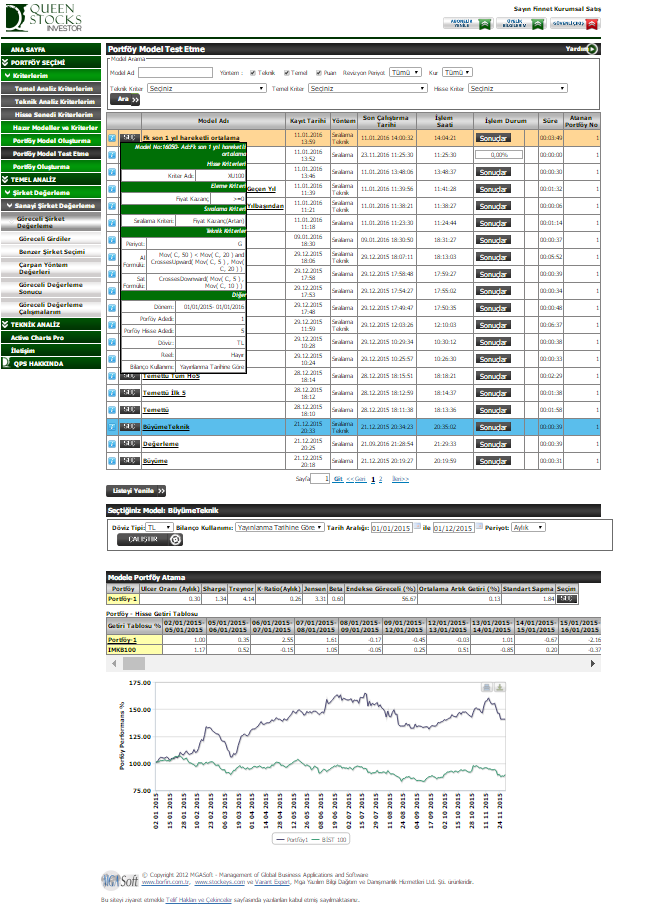This screenshot has height=909, width=654.
Task: Open the Revizyon Periyot dropdown
Action: (x=405, y=72)
